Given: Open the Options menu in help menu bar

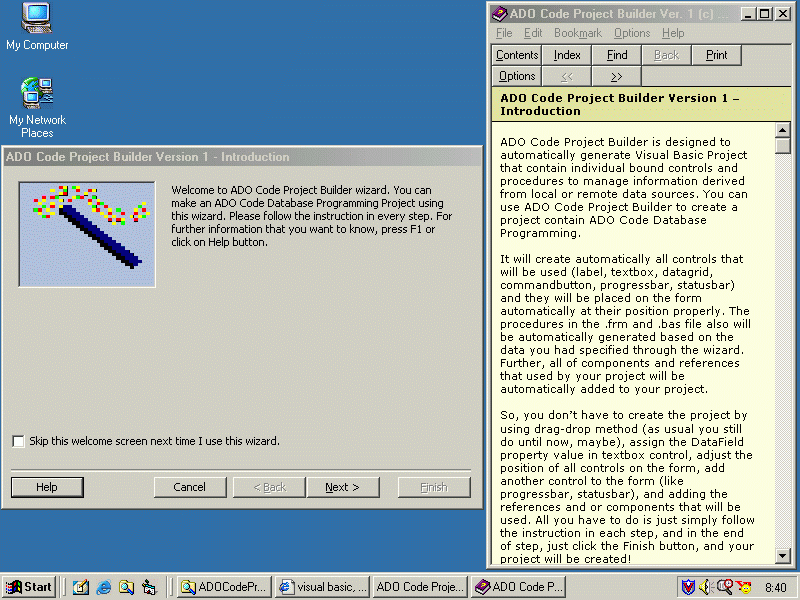Looking at the screenshot, I should [x=632, y=33].
